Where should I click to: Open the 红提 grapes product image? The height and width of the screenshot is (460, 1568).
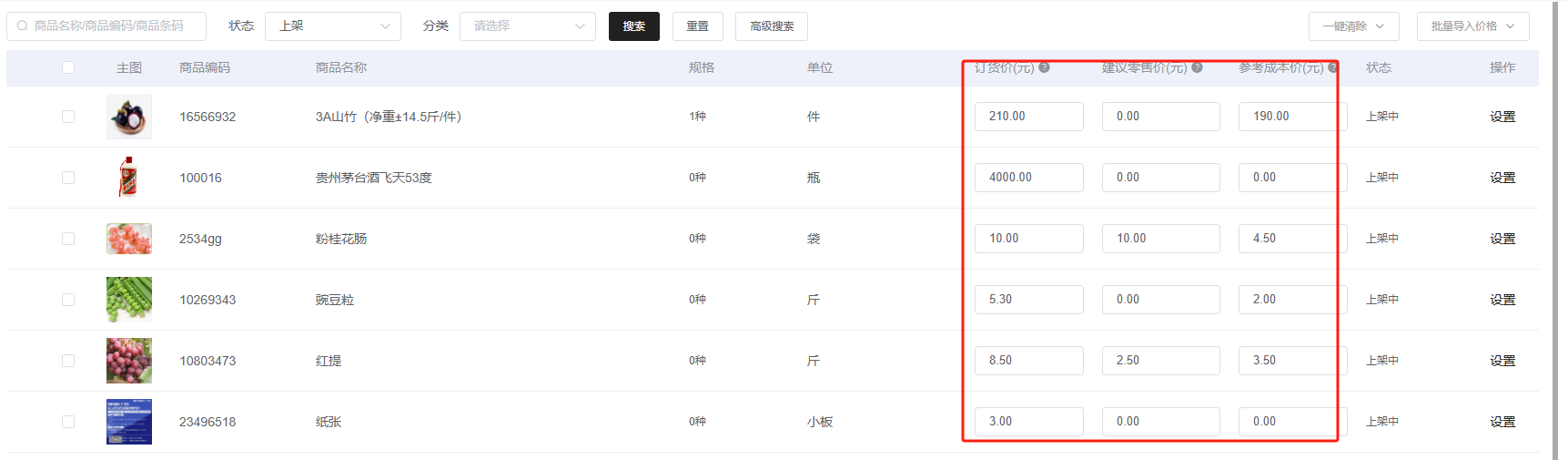point(129,361)
